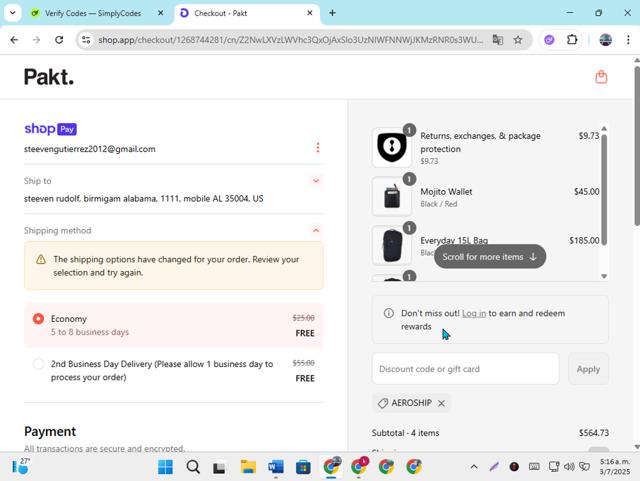Open the three-dot menu beside the email
Image resolution: width=640 pixels, height=481 pixels.
click(x=318, y=147)
